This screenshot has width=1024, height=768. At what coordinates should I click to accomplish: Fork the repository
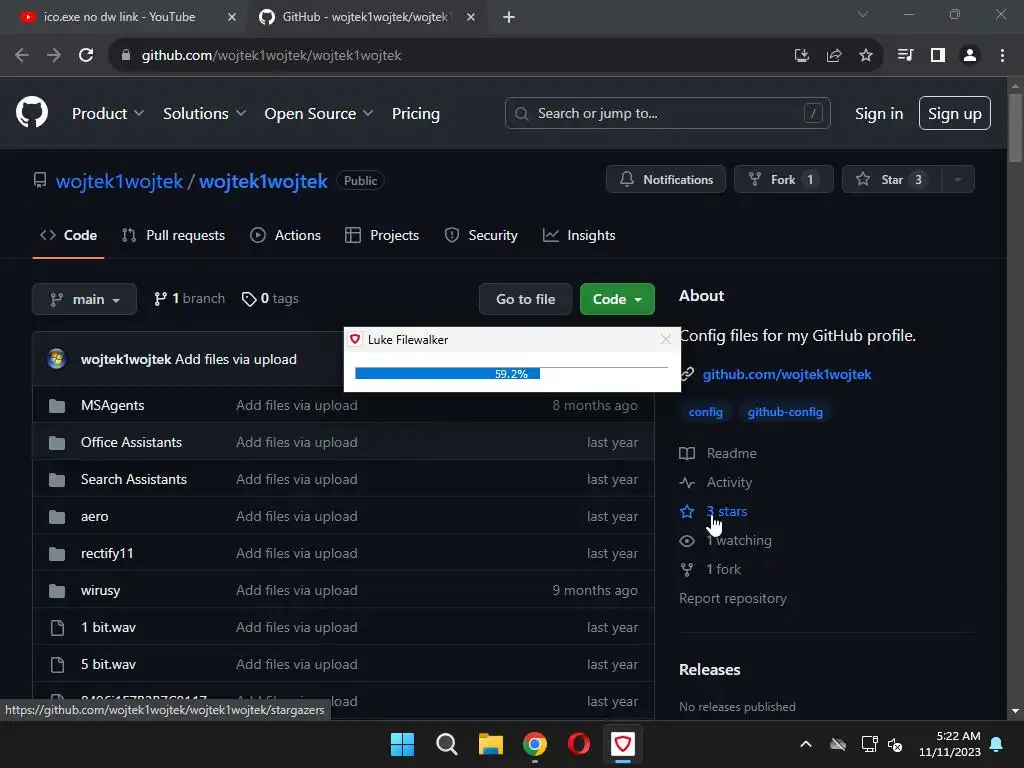pos(784,180)
